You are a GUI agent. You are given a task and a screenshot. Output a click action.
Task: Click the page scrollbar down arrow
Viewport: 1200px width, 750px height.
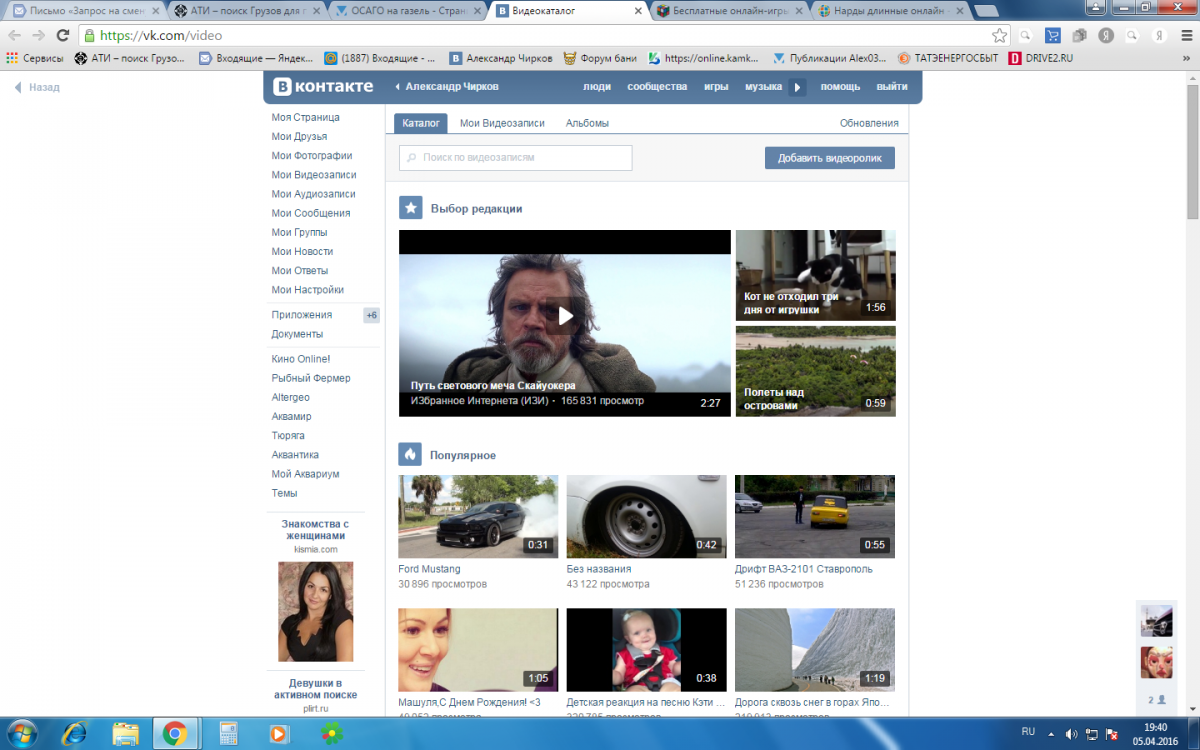pyautogui.click(x=1192, y=710)
